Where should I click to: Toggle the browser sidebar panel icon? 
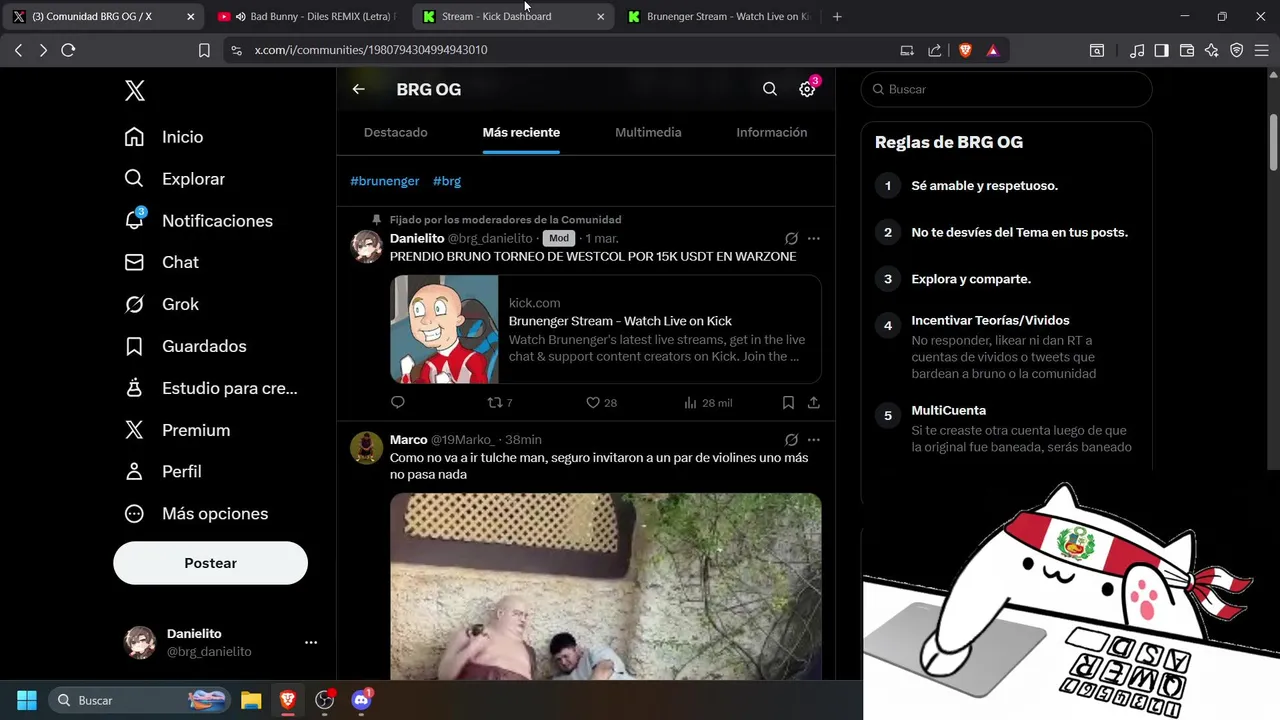point(1161,50)
